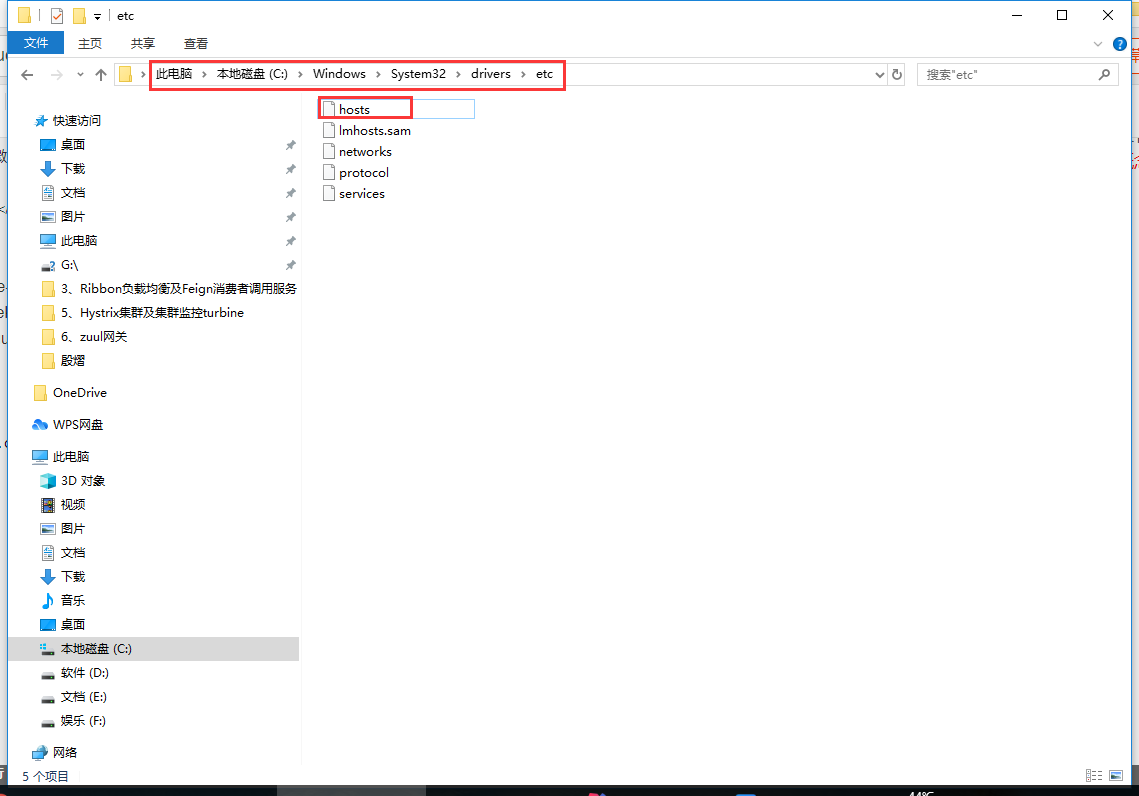Viewport: 1139px width, 796px height.
Task: Go up one folder level arrow
Action: pos(101,75)
